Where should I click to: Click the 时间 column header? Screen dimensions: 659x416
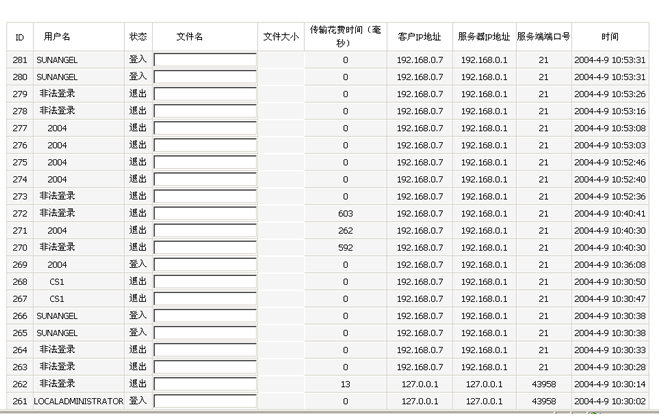click(x=610, y=37)
